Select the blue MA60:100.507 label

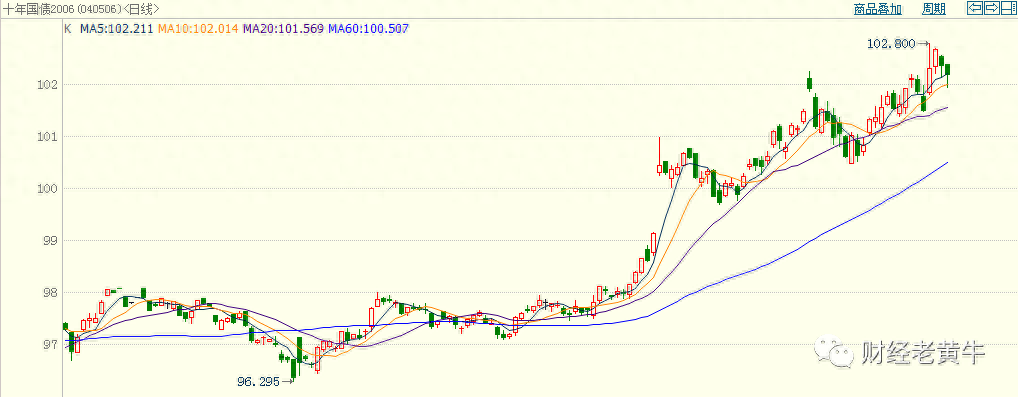coord(368,29)
